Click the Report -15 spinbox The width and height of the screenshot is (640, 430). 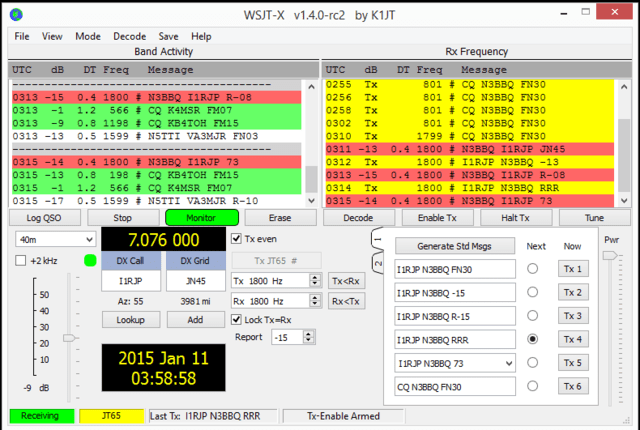[x=293, y=337]
